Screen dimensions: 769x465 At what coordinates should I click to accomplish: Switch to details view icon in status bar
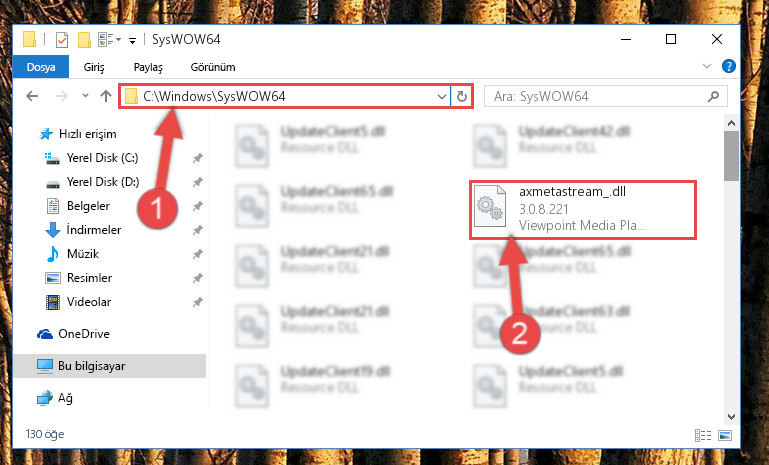tap(703, 435)
